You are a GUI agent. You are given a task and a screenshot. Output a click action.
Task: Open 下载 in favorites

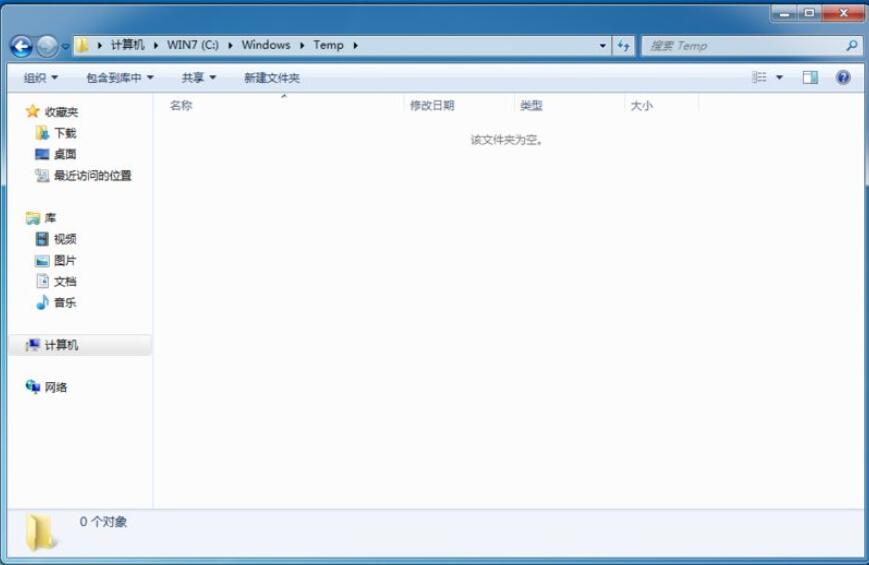click(65, 133)
